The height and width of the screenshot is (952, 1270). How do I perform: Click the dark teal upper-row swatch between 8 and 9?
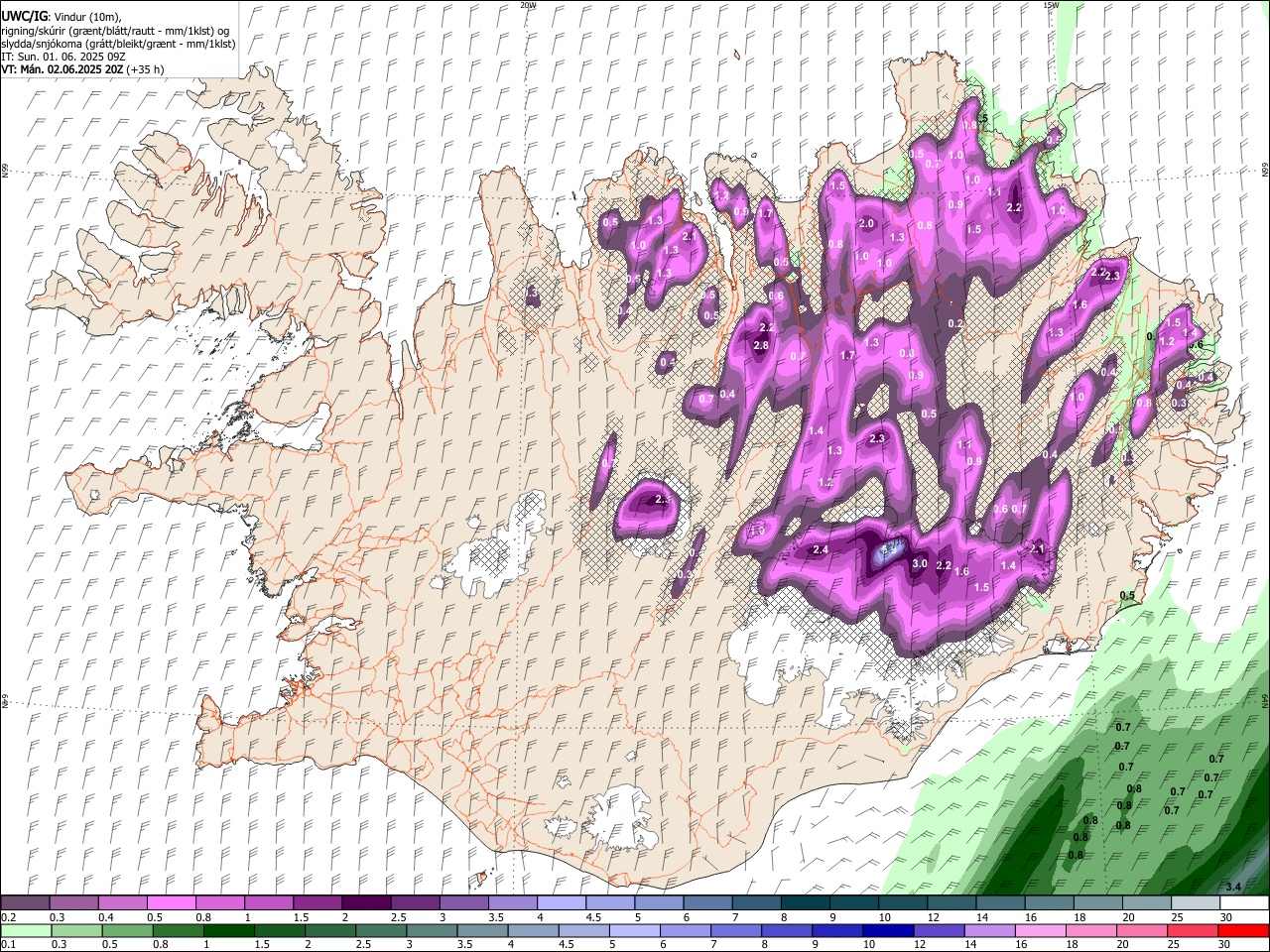[804, 903]
